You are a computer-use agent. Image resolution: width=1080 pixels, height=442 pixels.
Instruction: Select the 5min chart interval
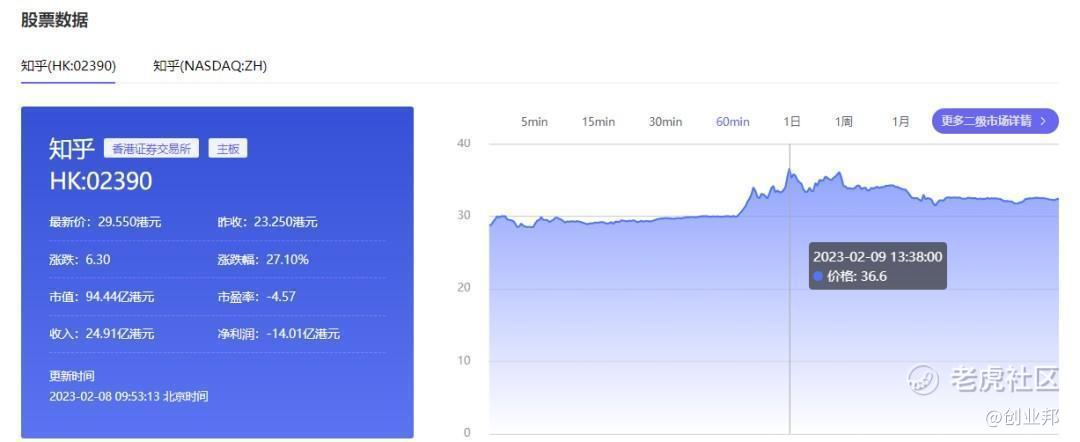click(534, 122)
